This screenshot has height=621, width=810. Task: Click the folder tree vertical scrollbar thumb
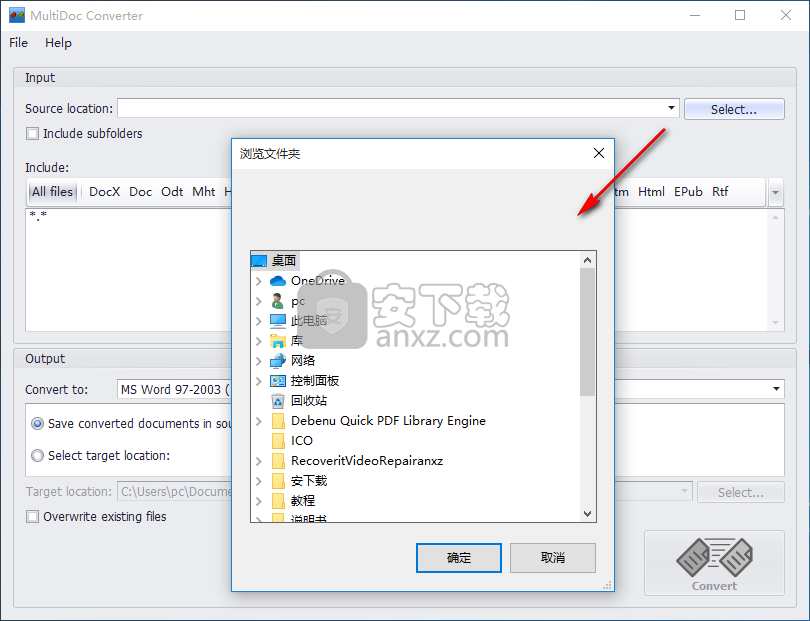(x=587, y=332)
